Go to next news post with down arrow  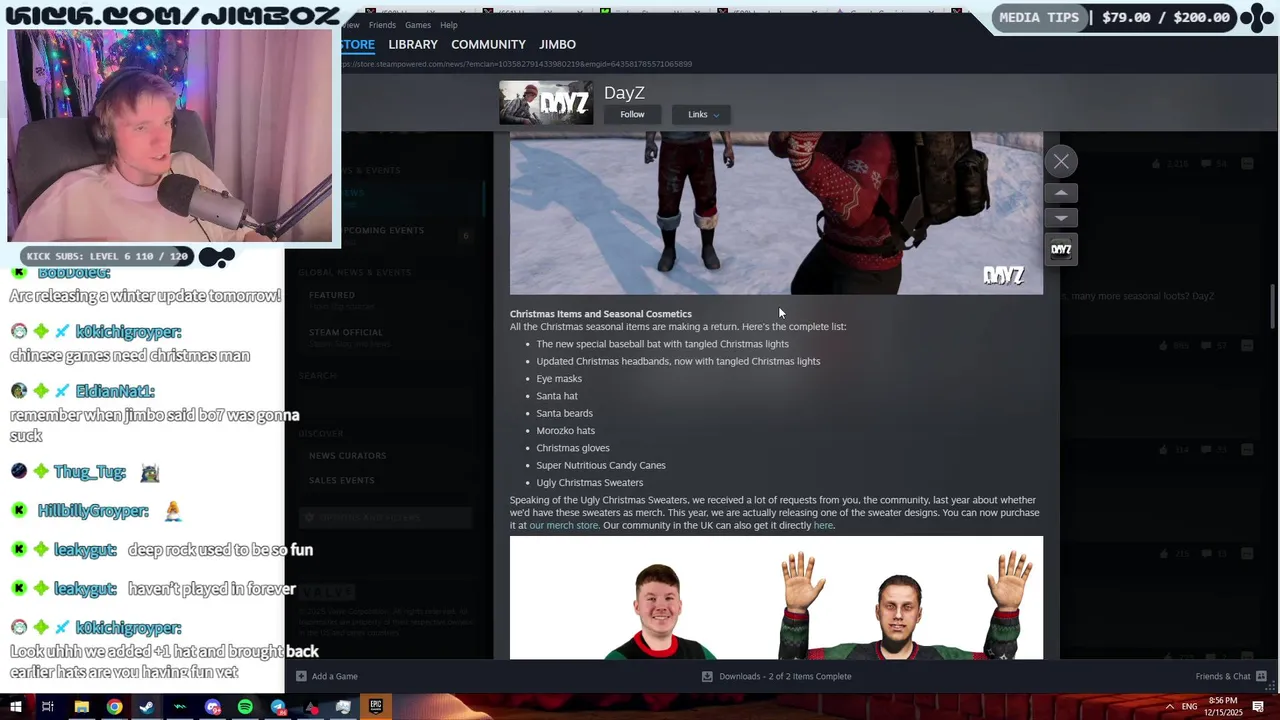[x=1061, y=218]
